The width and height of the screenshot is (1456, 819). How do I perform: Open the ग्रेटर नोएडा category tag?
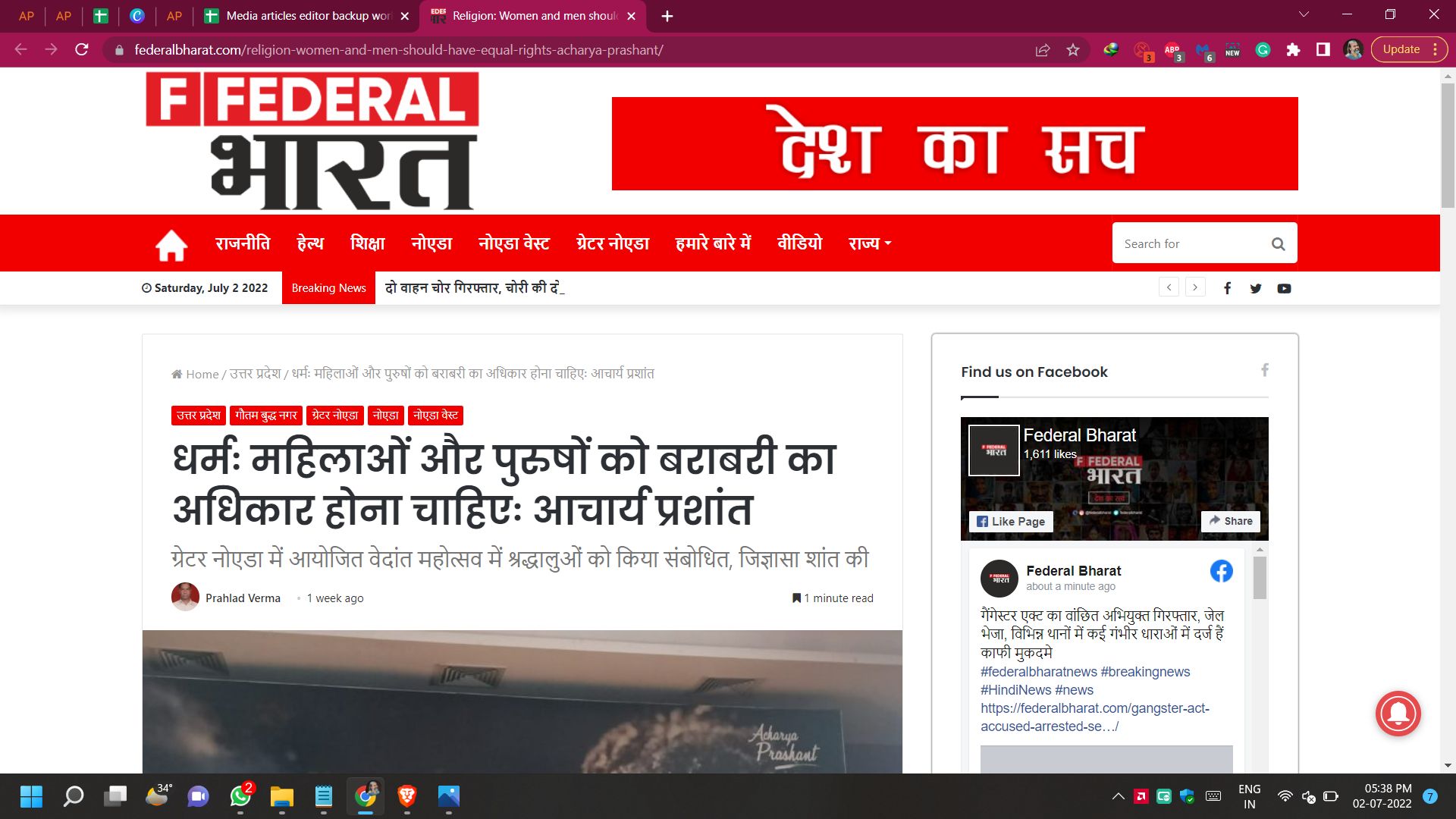pyautogui.click(x=334, y=416)
